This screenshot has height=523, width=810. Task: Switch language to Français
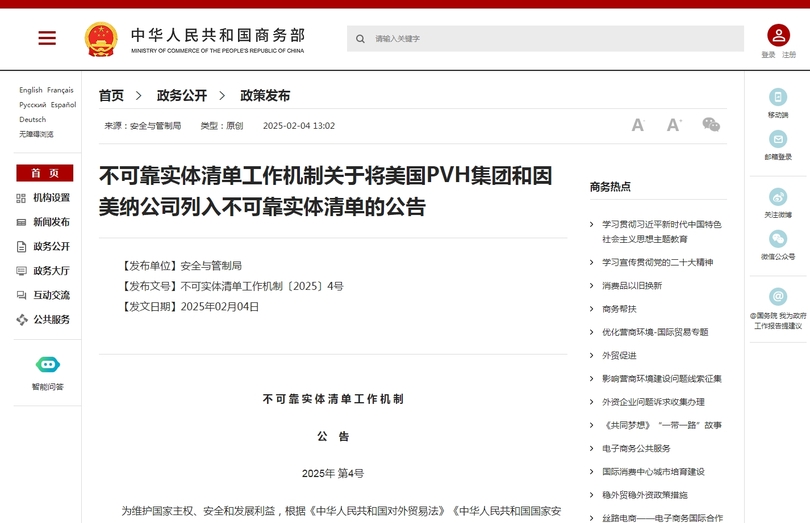click(x=60, y=90)
